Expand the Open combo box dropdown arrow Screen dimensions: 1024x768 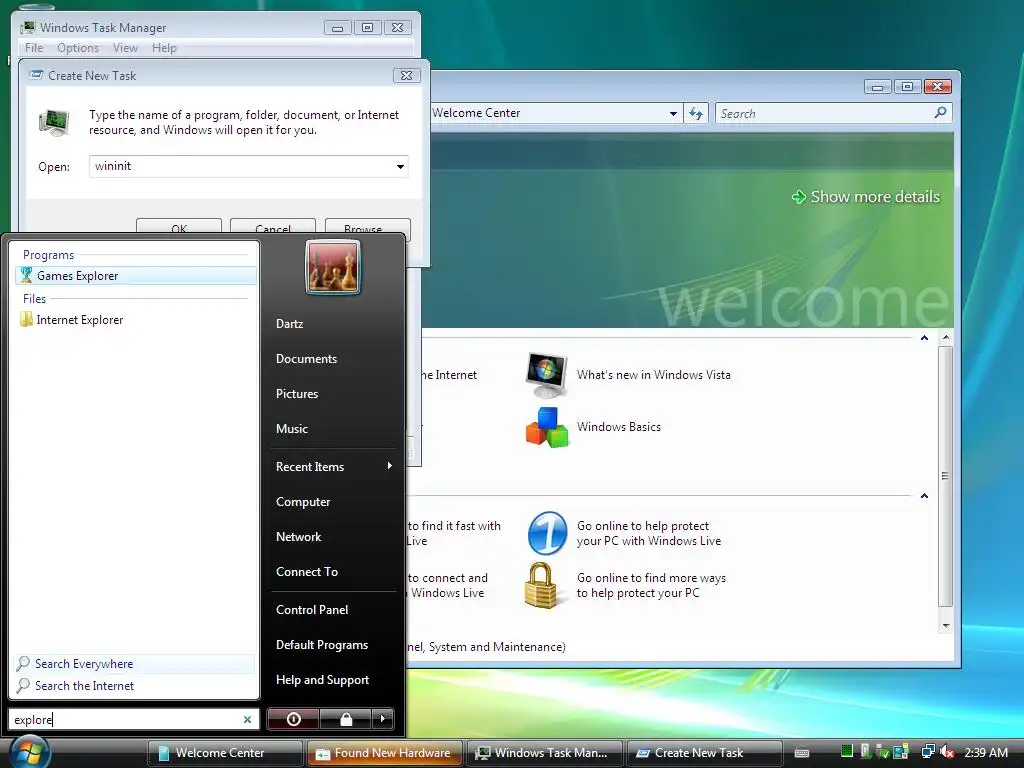[x=400, y=167]
